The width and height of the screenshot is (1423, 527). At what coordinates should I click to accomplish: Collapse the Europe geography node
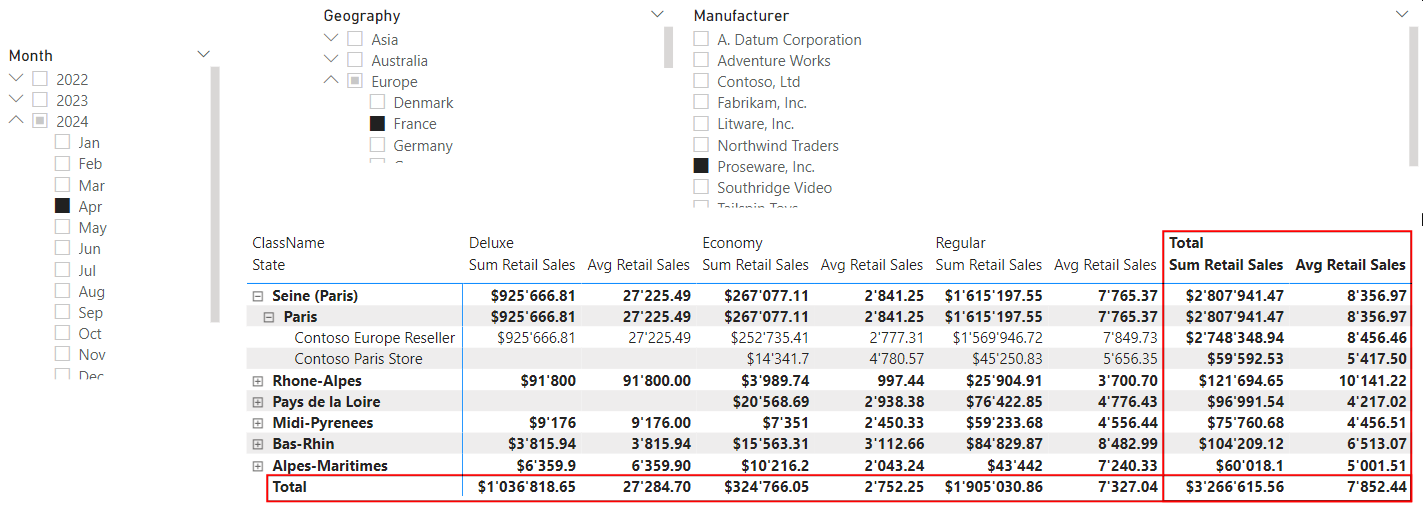[x=331, y=81]
